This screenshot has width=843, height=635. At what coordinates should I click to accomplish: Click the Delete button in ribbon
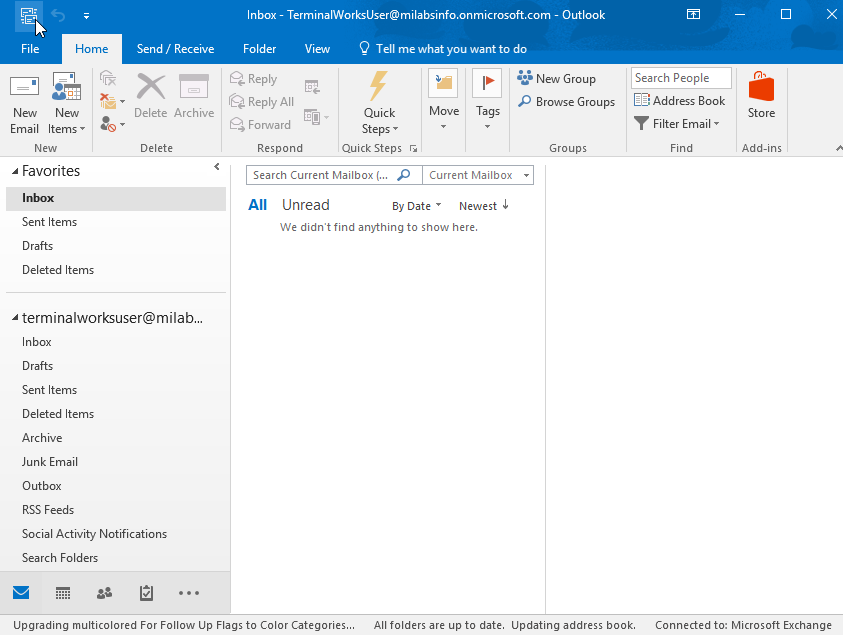coord(151,96)
